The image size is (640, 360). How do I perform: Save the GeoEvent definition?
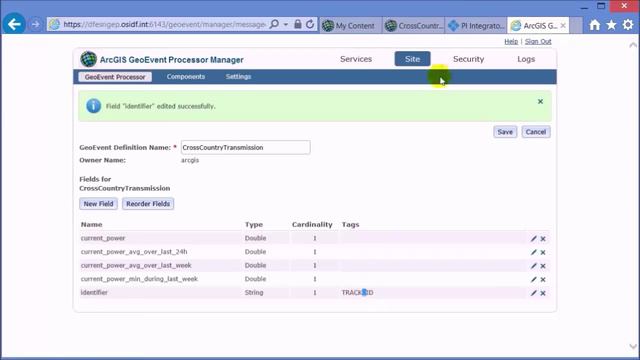[x=505, y=132]
